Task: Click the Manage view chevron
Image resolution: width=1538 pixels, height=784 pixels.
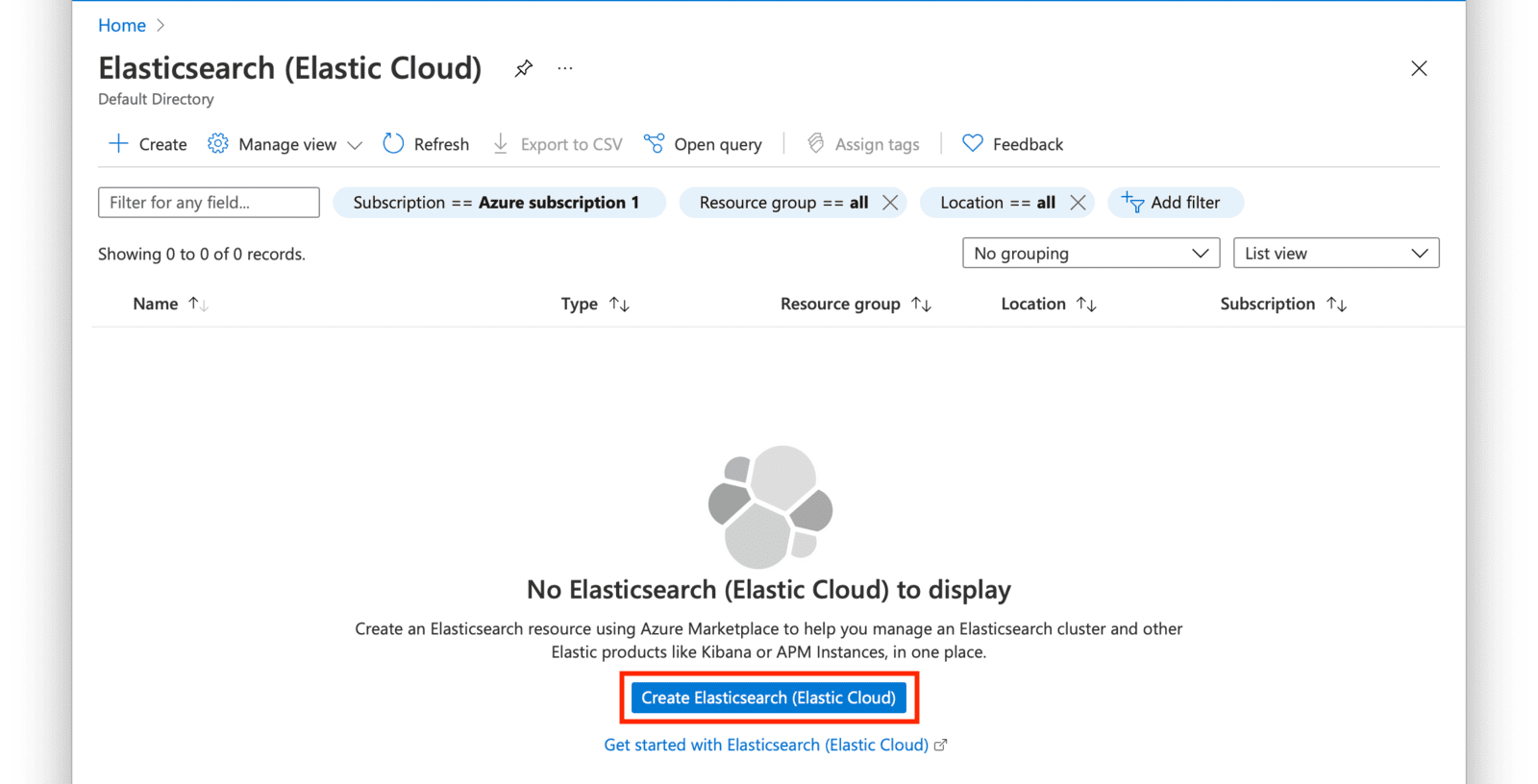Action: coord(355,145)
